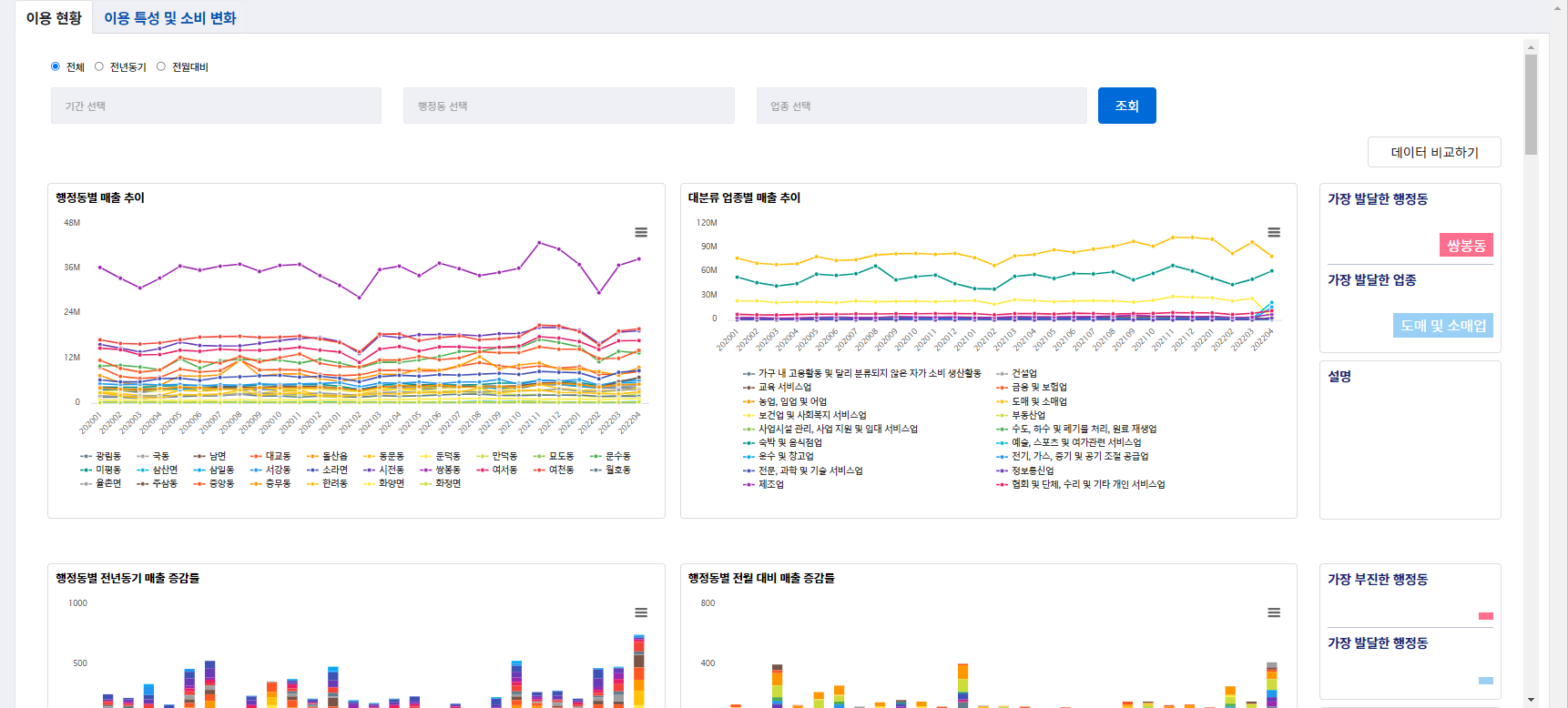The image size is (1568, 708).
Task: Toggle 여서동 series in legend
Action: [497, 470]
